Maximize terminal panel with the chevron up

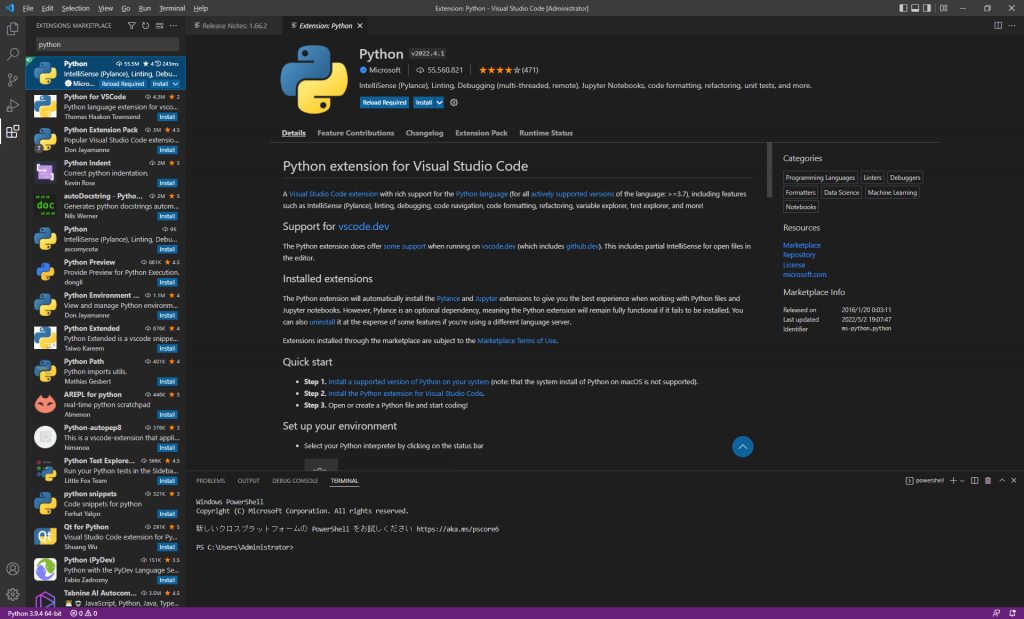(1000, 480)
